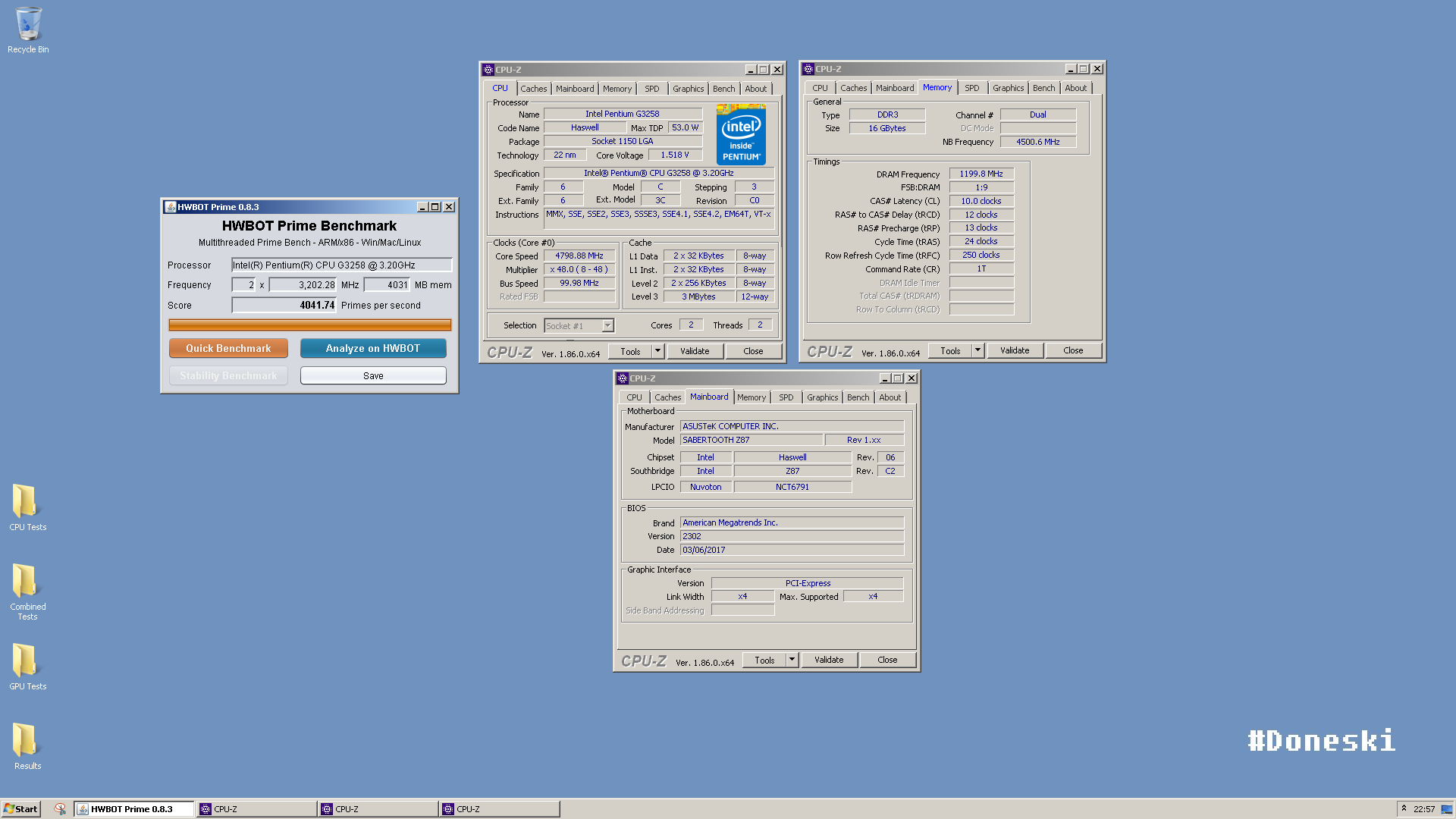Click Validate in the Memory window

point(1015,350)
